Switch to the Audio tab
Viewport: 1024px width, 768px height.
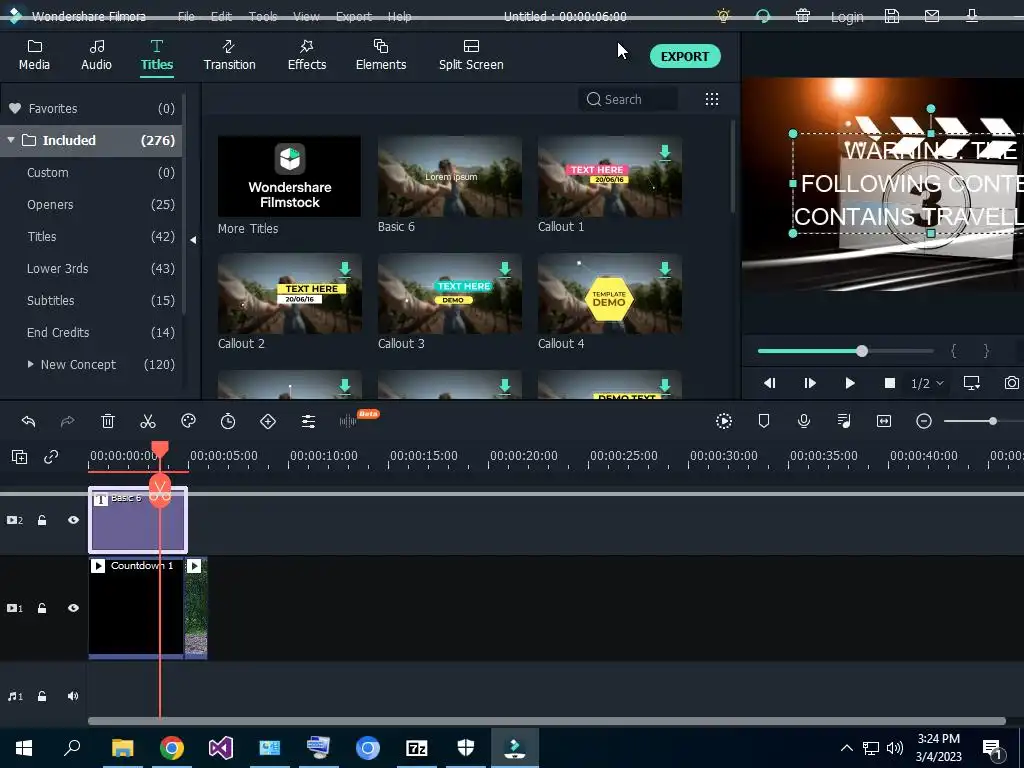[x=96, y=56]
